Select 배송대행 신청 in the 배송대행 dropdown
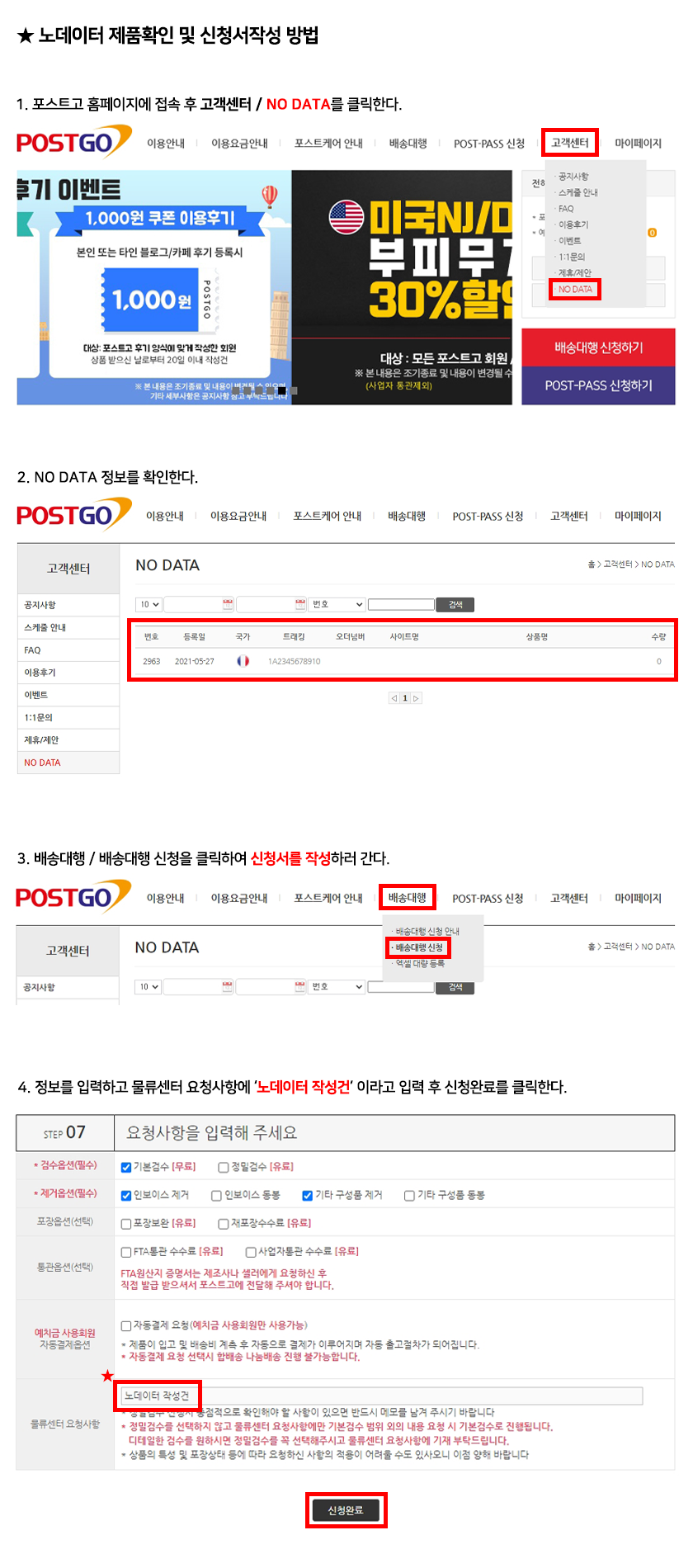693x1568 pixels. (x=419, y=947)
